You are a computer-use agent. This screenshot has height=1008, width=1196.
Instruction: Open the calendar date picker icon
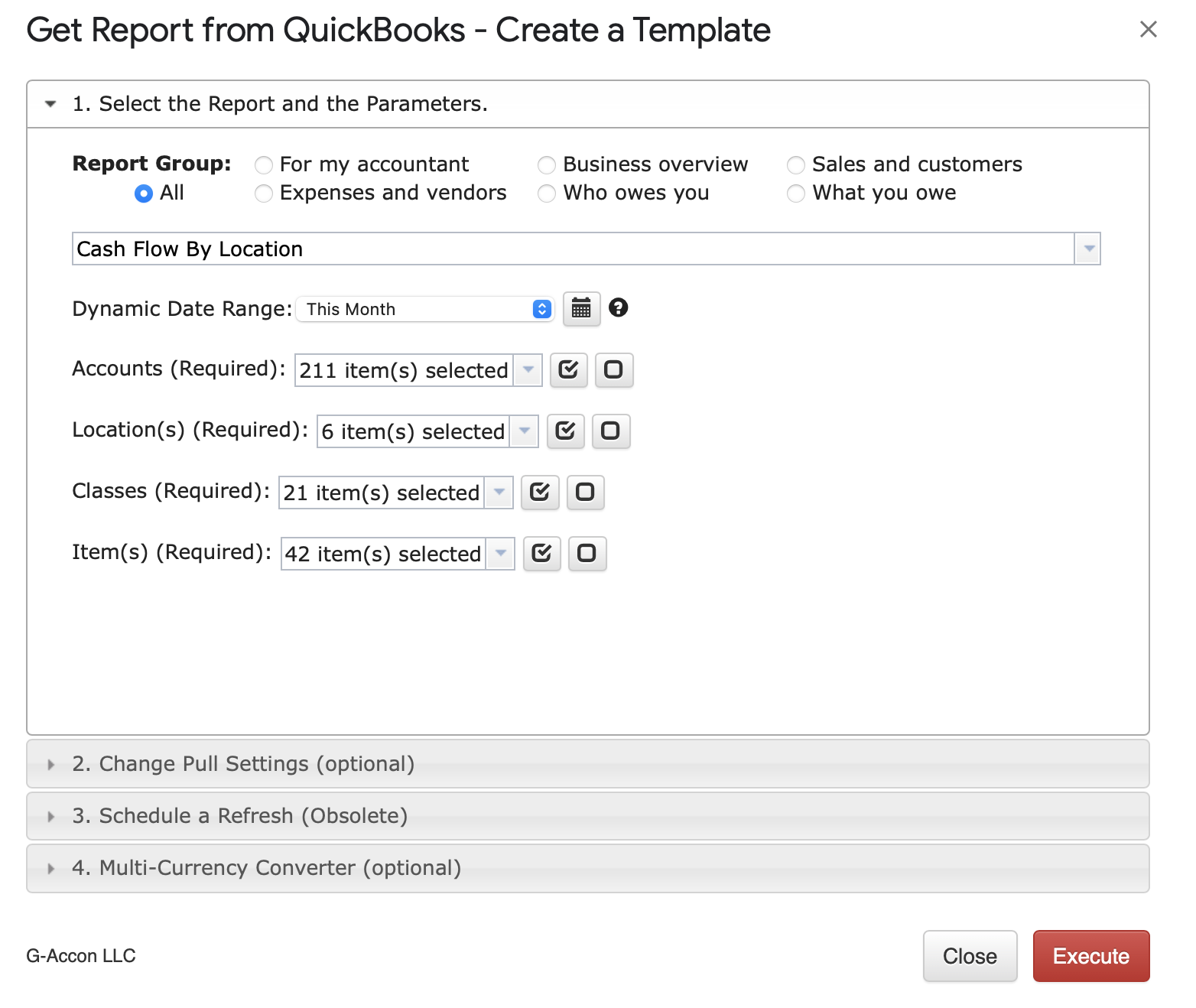581,309
